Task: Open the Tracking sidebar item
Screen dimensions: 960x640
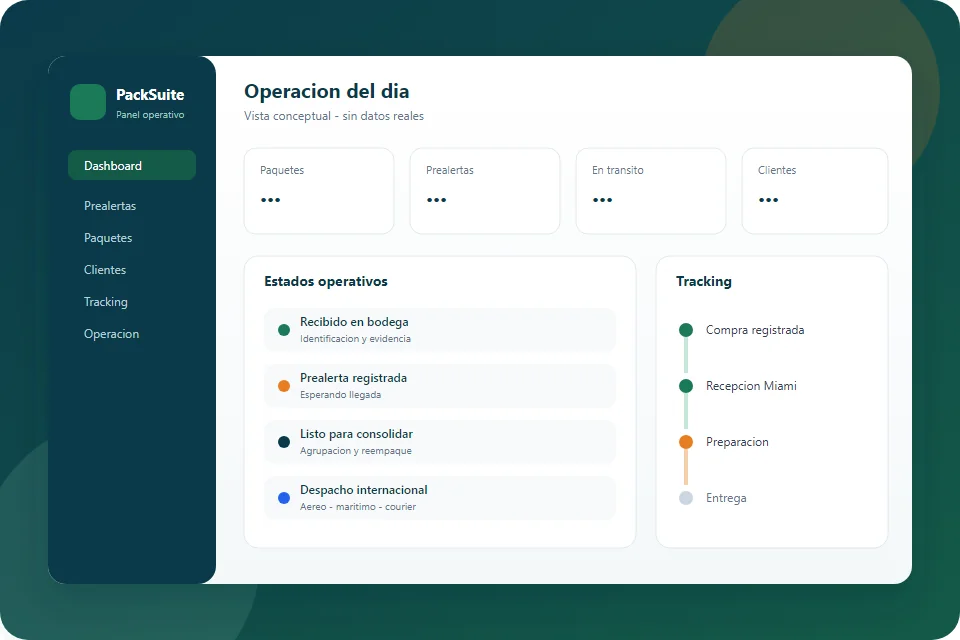Action: pyautogui.click(x=106, y=302)
